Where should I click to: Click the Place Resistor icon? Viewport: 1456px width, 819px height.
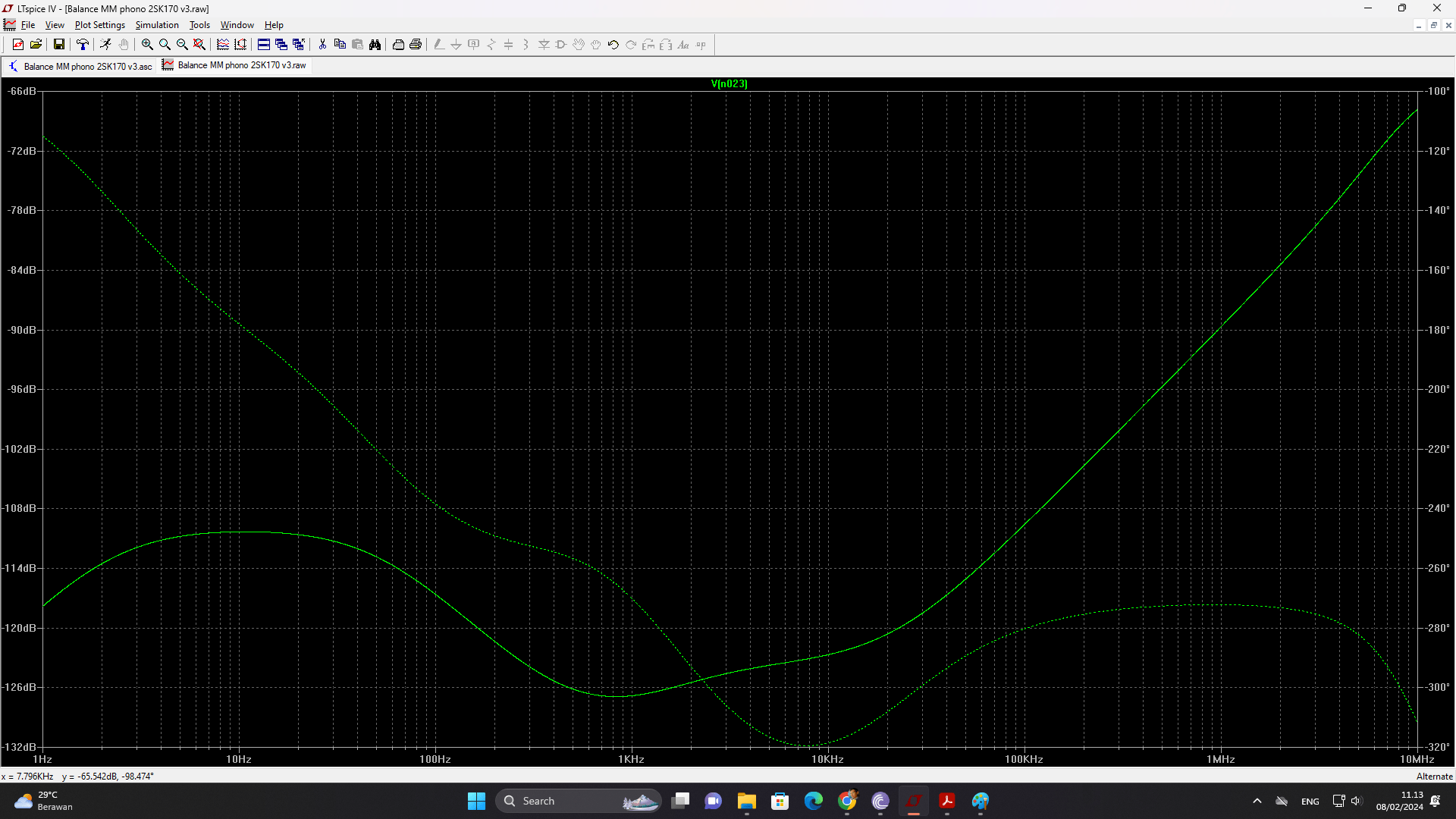(x=491, y=45)
